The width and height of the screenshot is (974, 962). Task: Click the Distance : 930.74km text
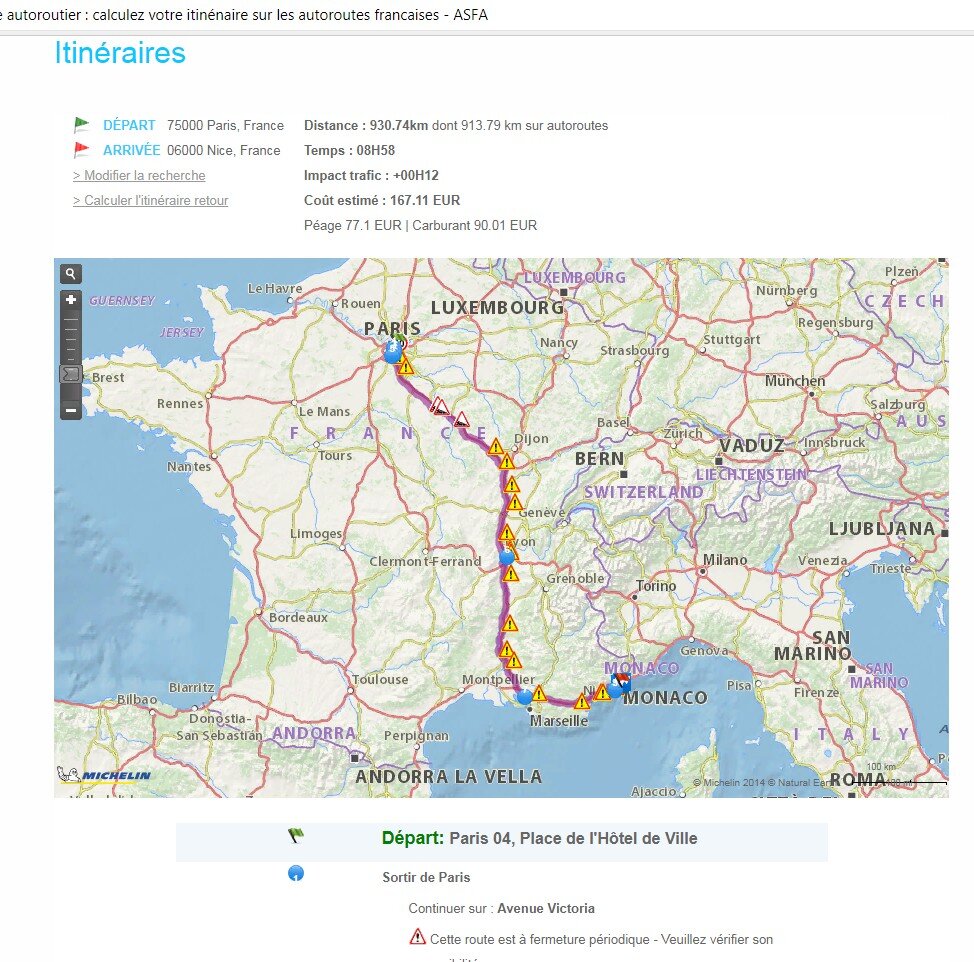[x=366, y=125]
